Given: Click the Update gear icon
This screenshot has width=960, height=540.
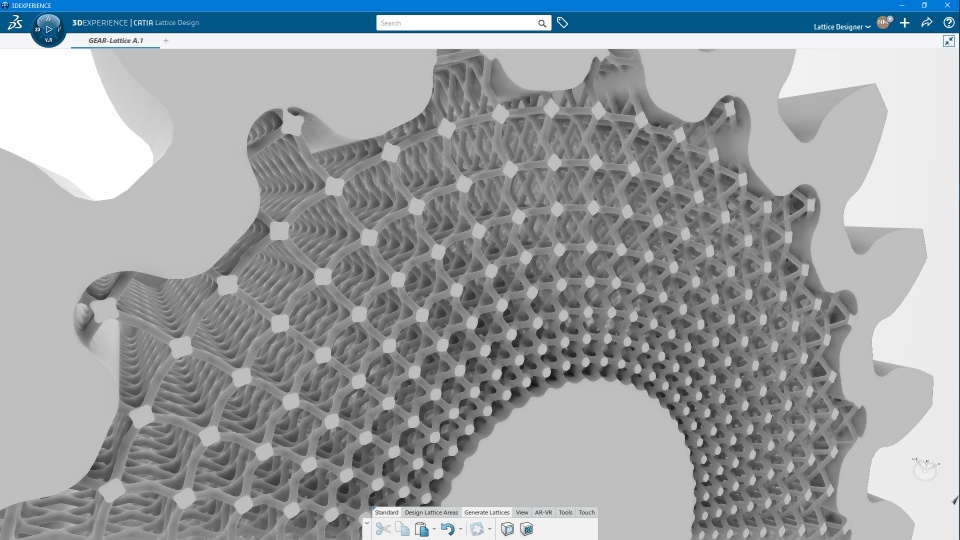Looking at the screenshot, I should click(x=477, y=529).
